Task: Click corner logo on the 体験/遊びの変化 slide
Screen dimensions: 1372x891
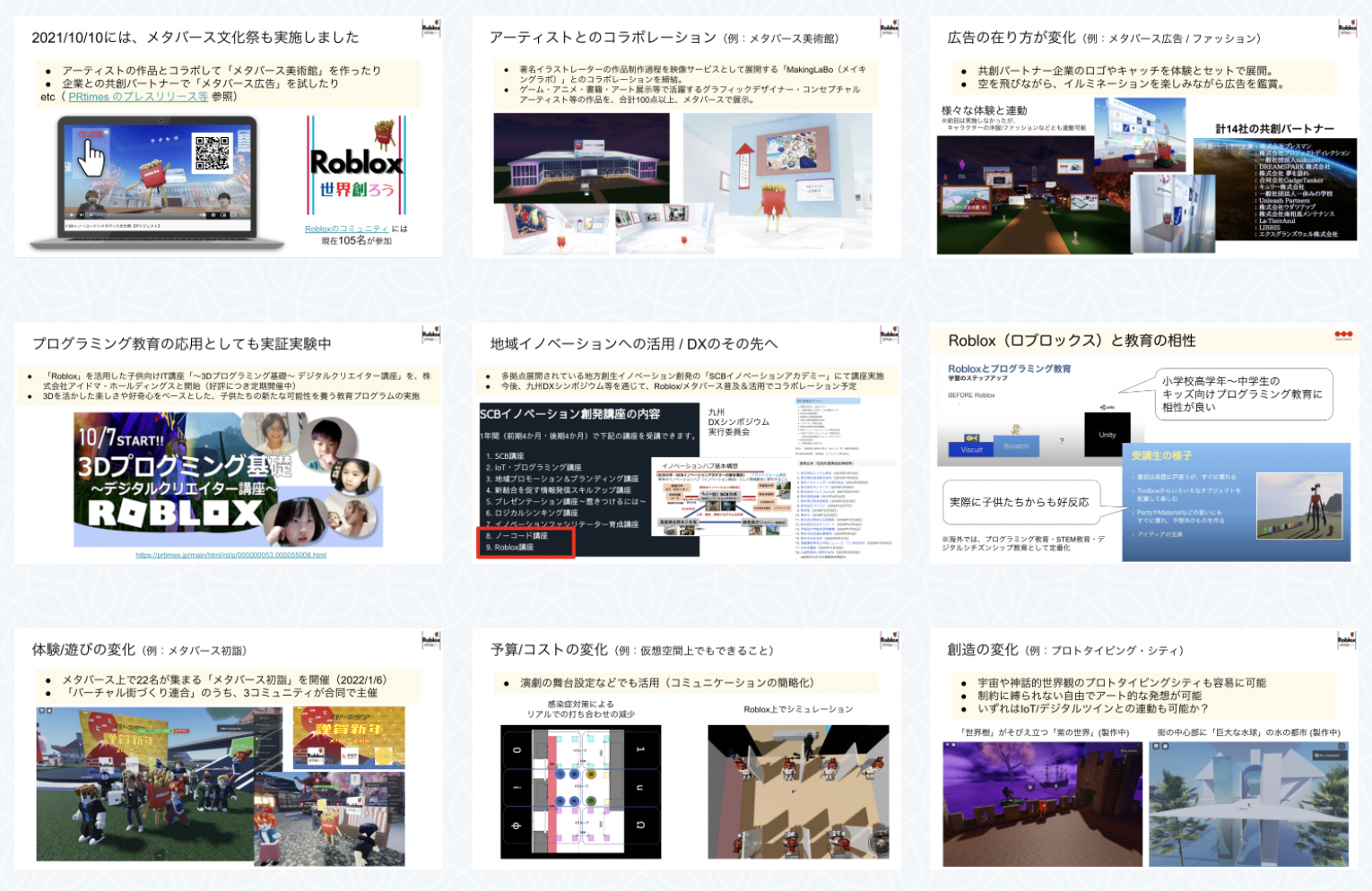Action: pyautogui.click(x=430, y=640)
